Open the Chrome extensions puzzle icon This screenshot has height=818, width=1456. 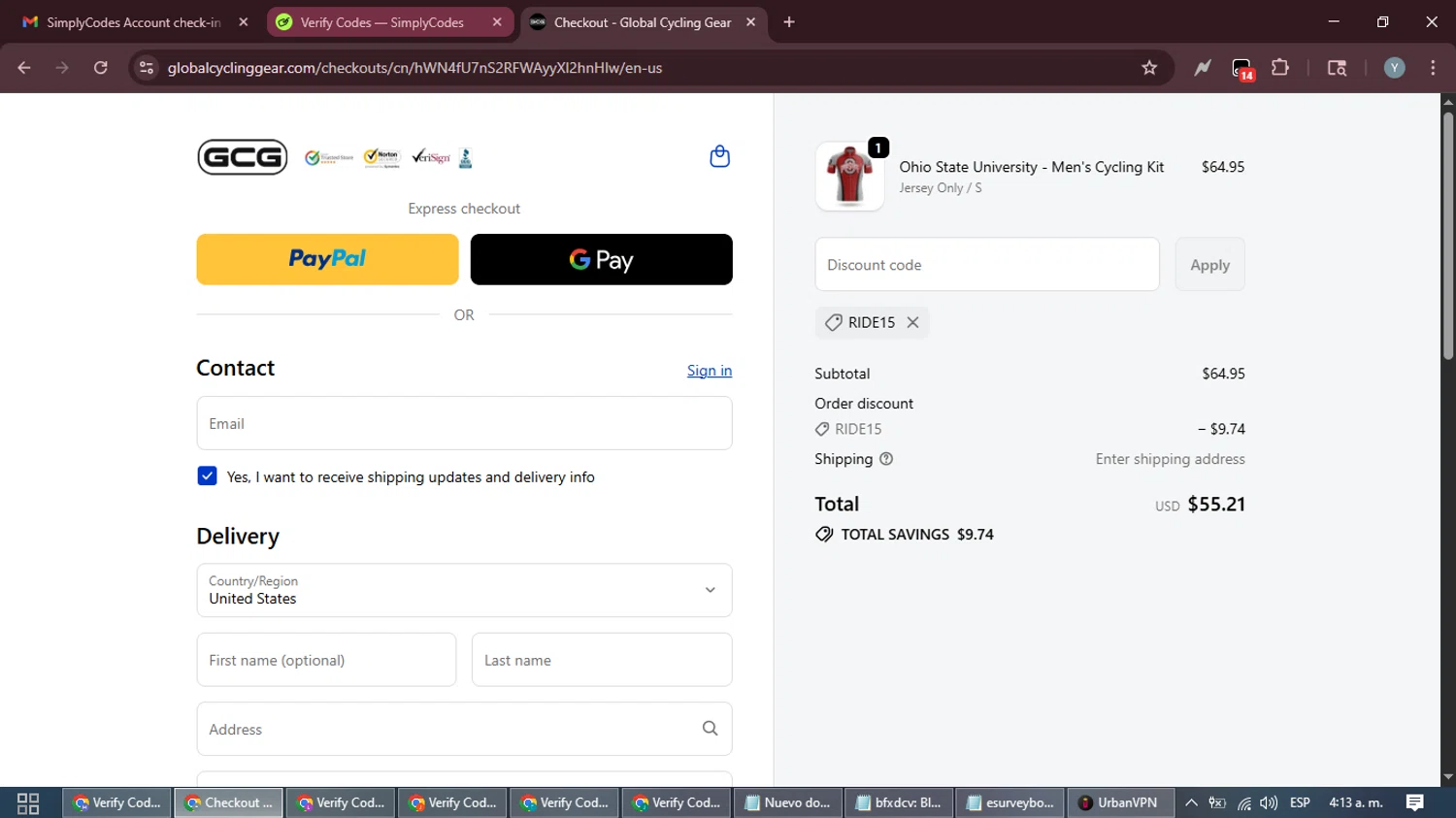(1280, 68)
